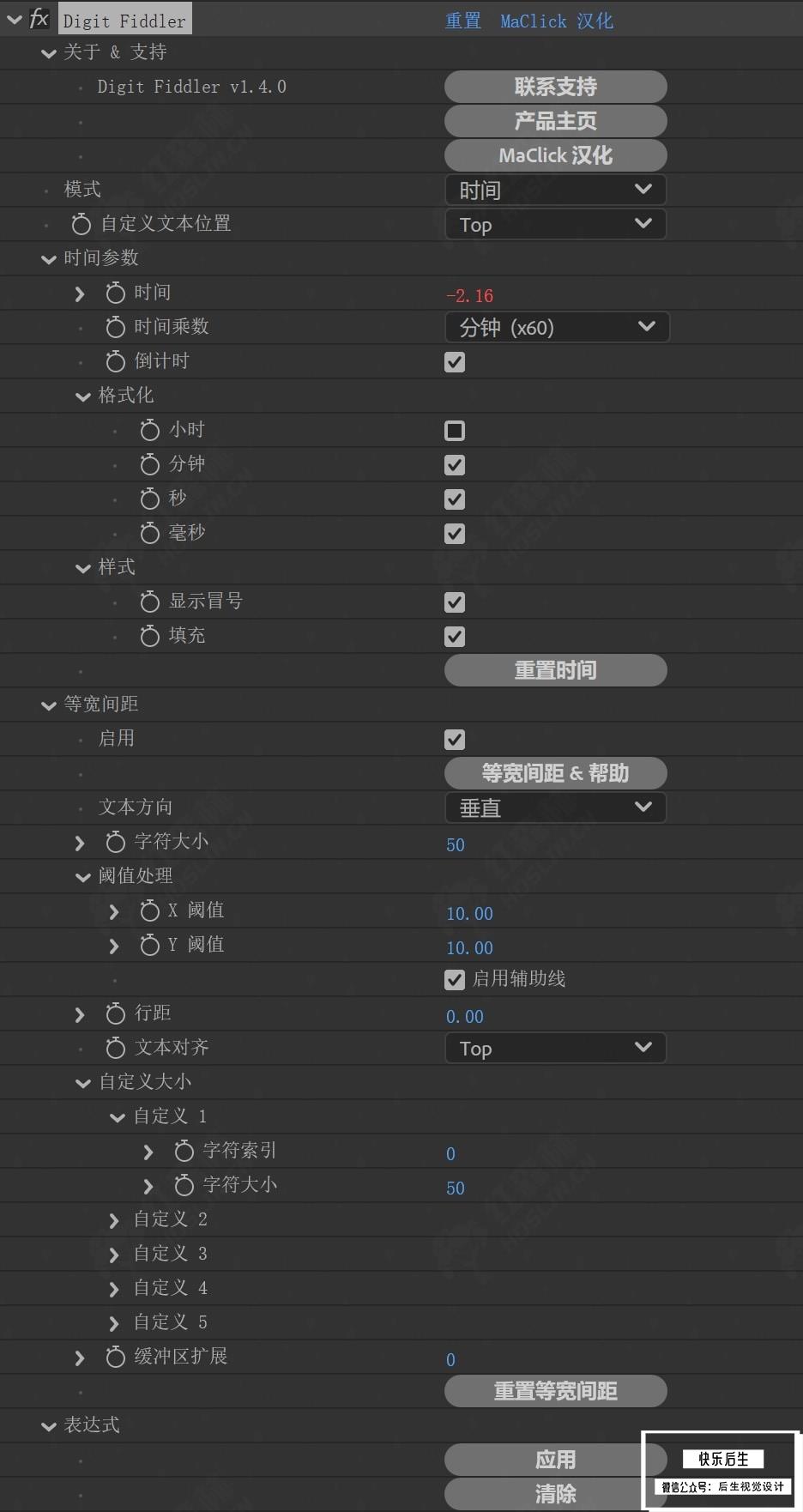803x1512 pixels.
Task: Click the X 阈值 value 10.00
Action: (470, 914)
